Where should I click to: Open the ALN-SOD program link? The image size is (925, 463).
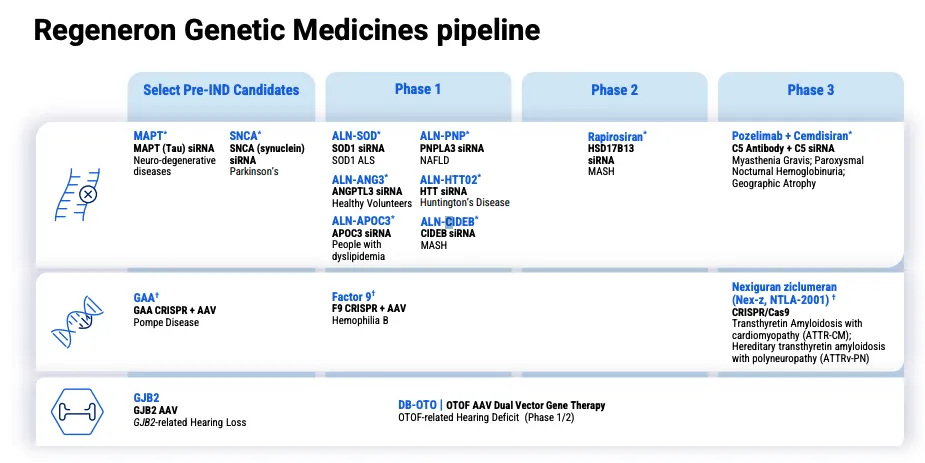click(x=355, y=135)
